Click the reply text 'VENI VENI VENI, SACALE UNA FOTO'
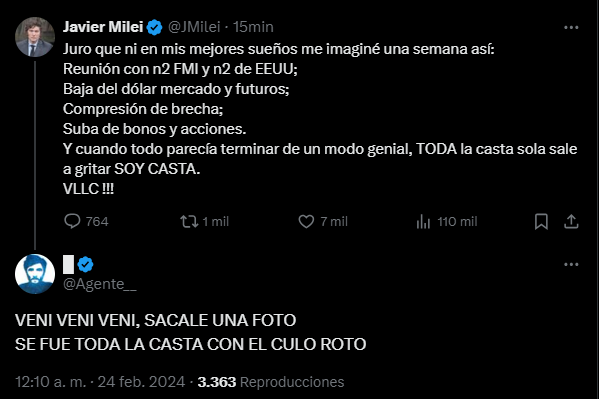 (x=155, y=320)
